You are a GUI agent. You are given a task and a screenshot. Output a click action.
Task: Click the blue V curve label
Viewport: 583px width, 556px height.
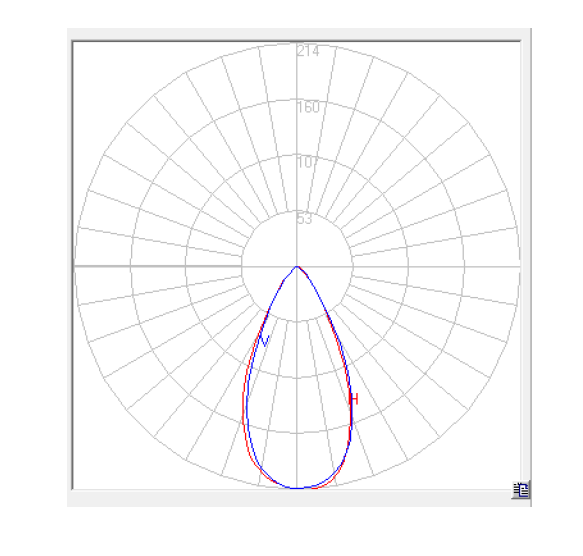click(x=264, y=341)
